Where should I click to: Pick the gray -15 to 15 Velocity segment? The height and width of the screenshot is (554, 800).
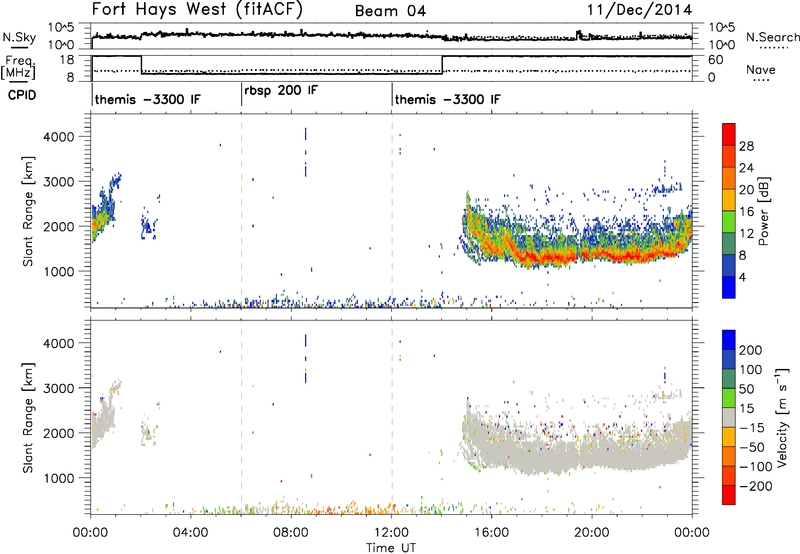tap(729, 417)
